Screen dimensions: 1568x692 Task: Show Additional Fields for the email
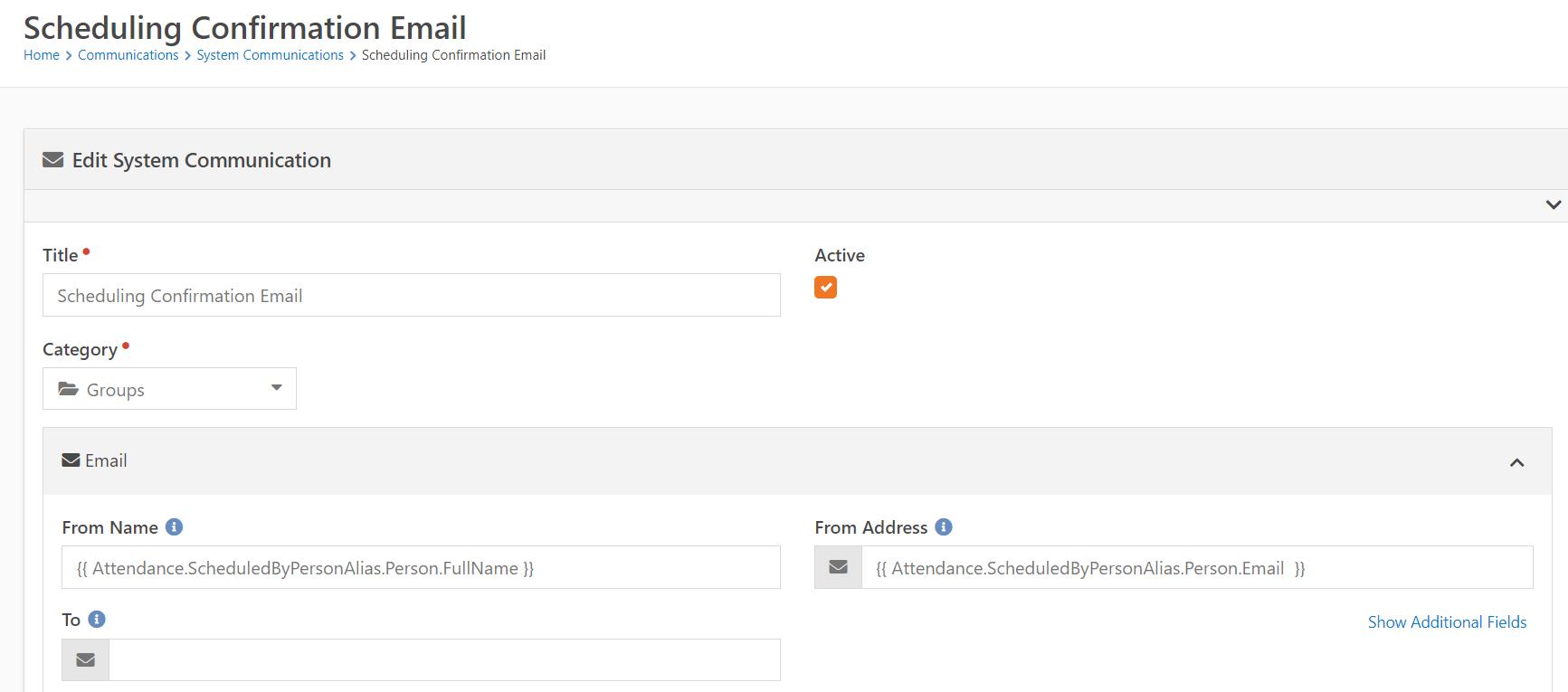coord(1447,621)
